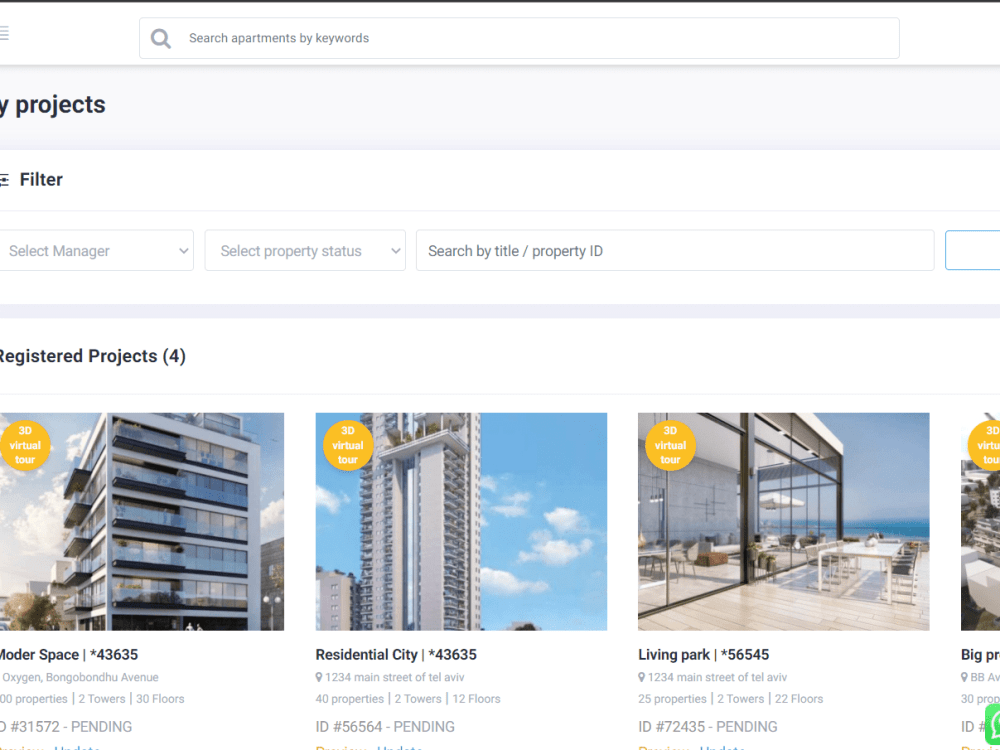Click 3D virtual tour badge on Living park
Image resolution: width=1000 pixels, height=750 pixels.
(670, 445)
